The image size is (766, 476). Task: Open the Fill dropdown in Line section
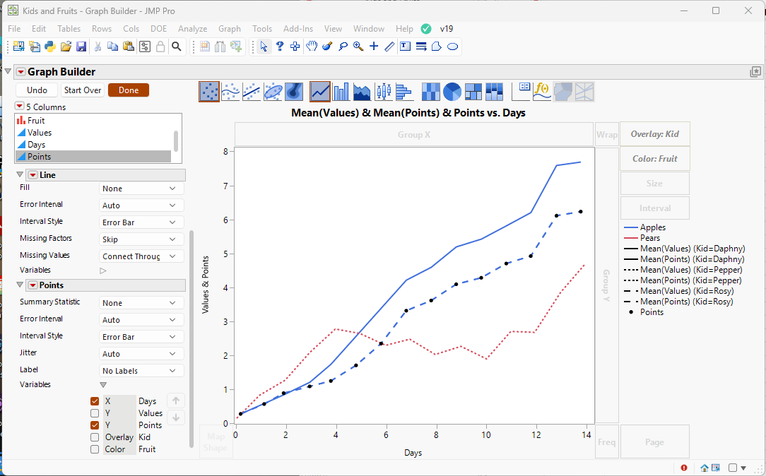tap(141, 189)
